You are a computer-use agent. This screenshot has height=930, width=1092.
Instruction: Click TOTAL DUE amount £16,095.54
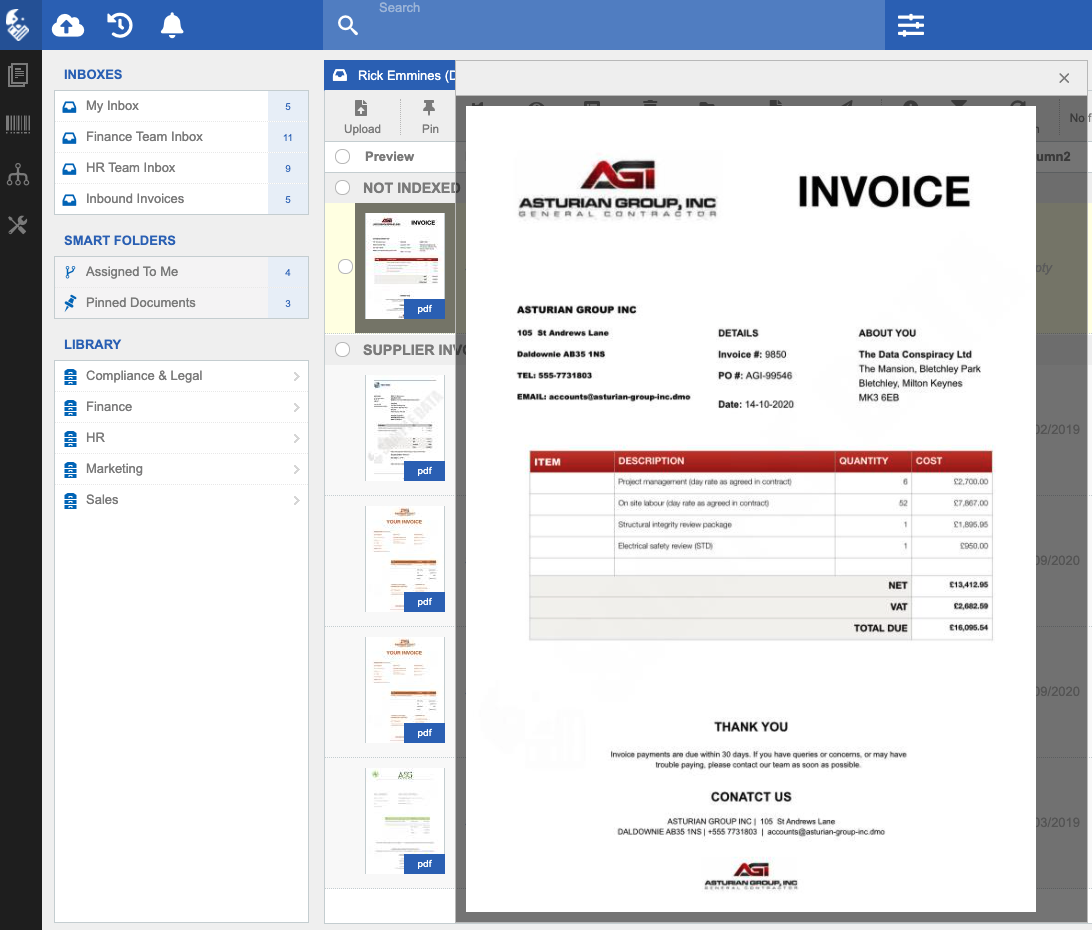pyautogui.click(x=968, y=628)
